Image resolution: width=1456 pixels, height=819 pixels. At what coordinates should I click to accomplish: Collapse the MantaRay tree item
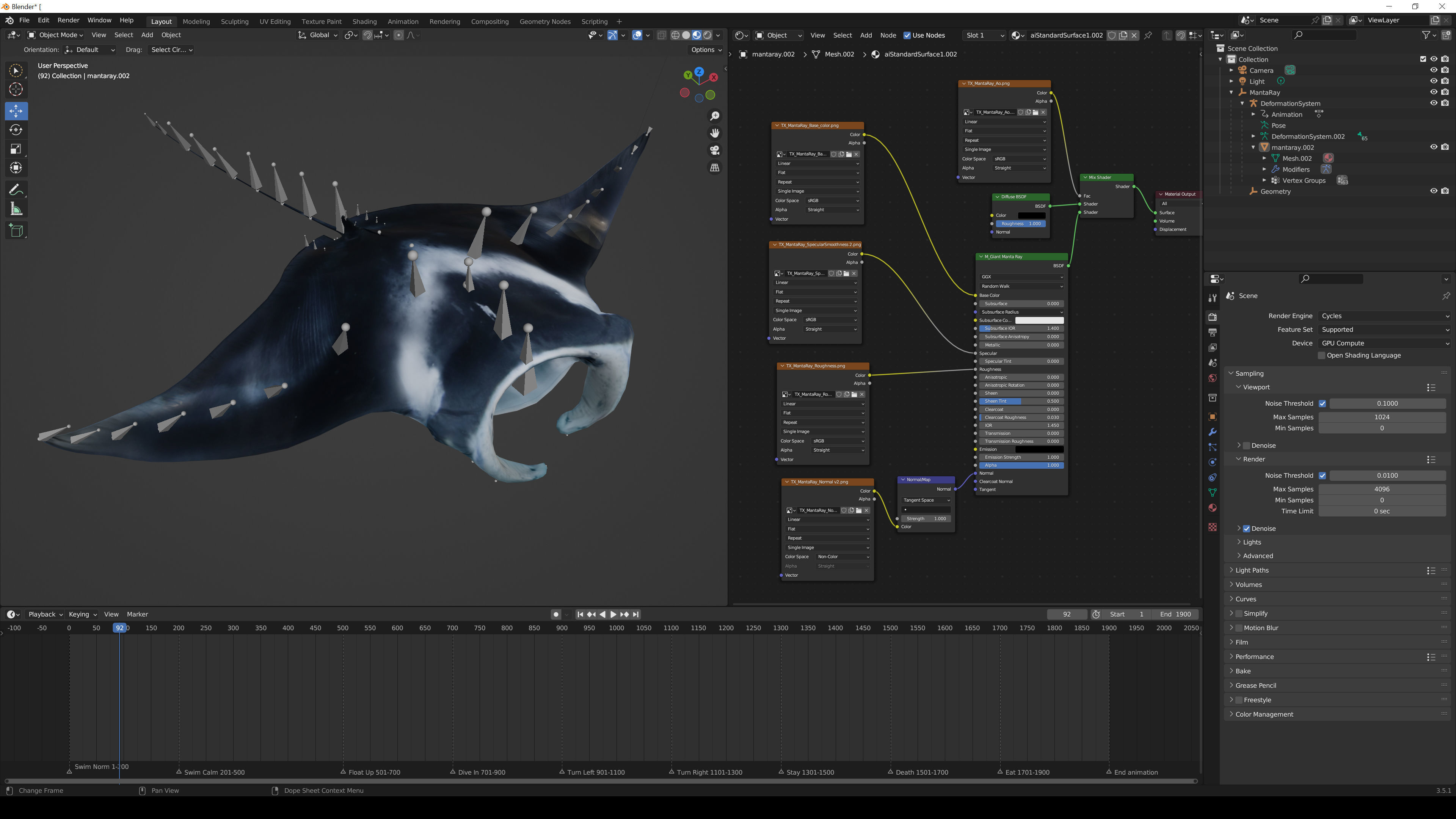click(1232, 92)
